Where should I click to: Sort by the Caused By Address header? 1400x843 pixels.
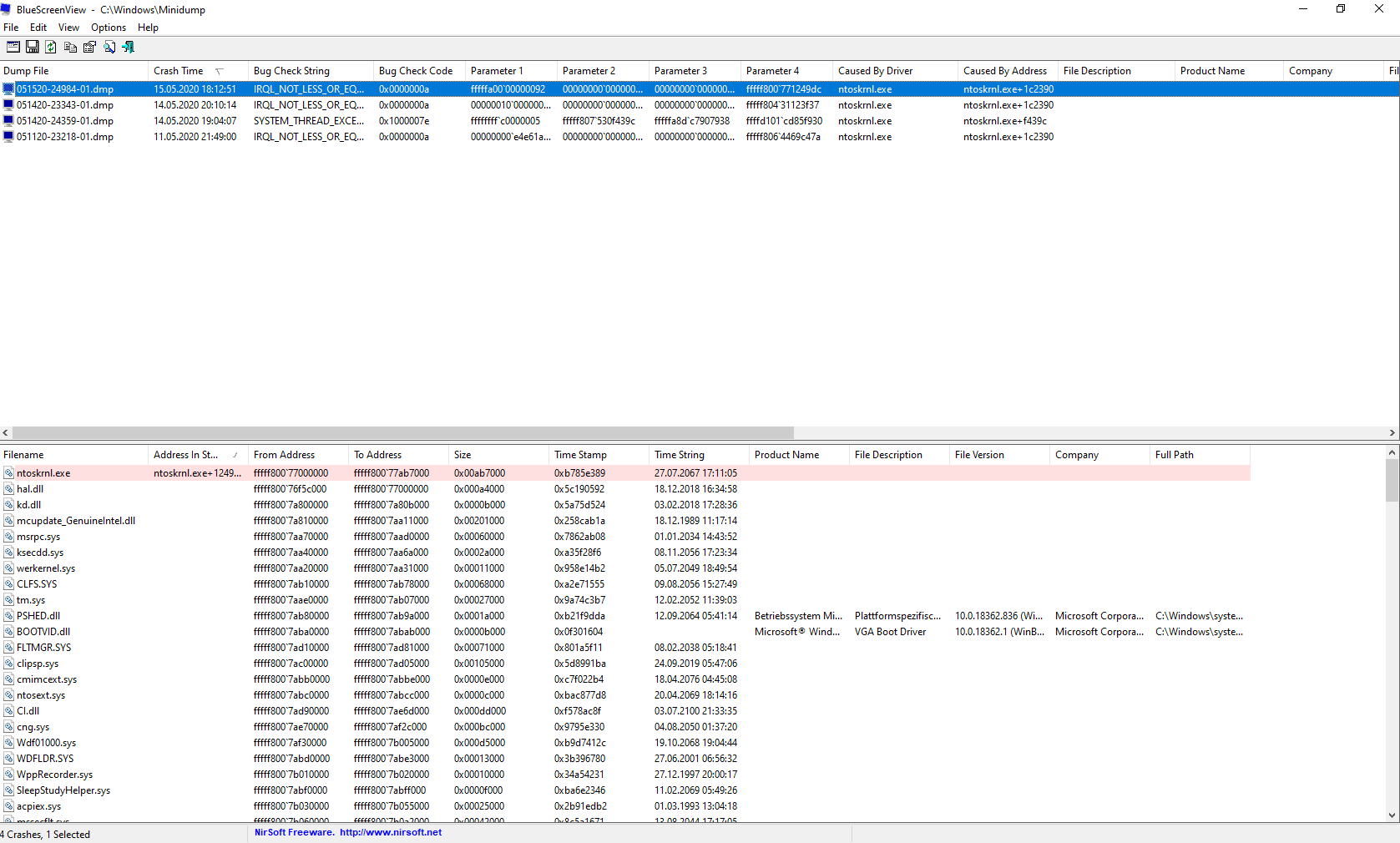pos(1008,71)
